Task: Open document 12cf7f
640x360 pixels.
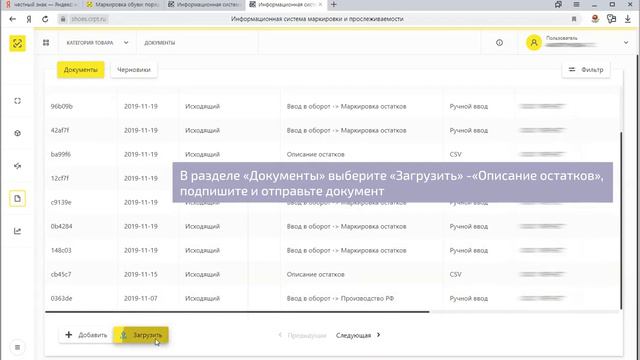Action: (x=60, y=178)
